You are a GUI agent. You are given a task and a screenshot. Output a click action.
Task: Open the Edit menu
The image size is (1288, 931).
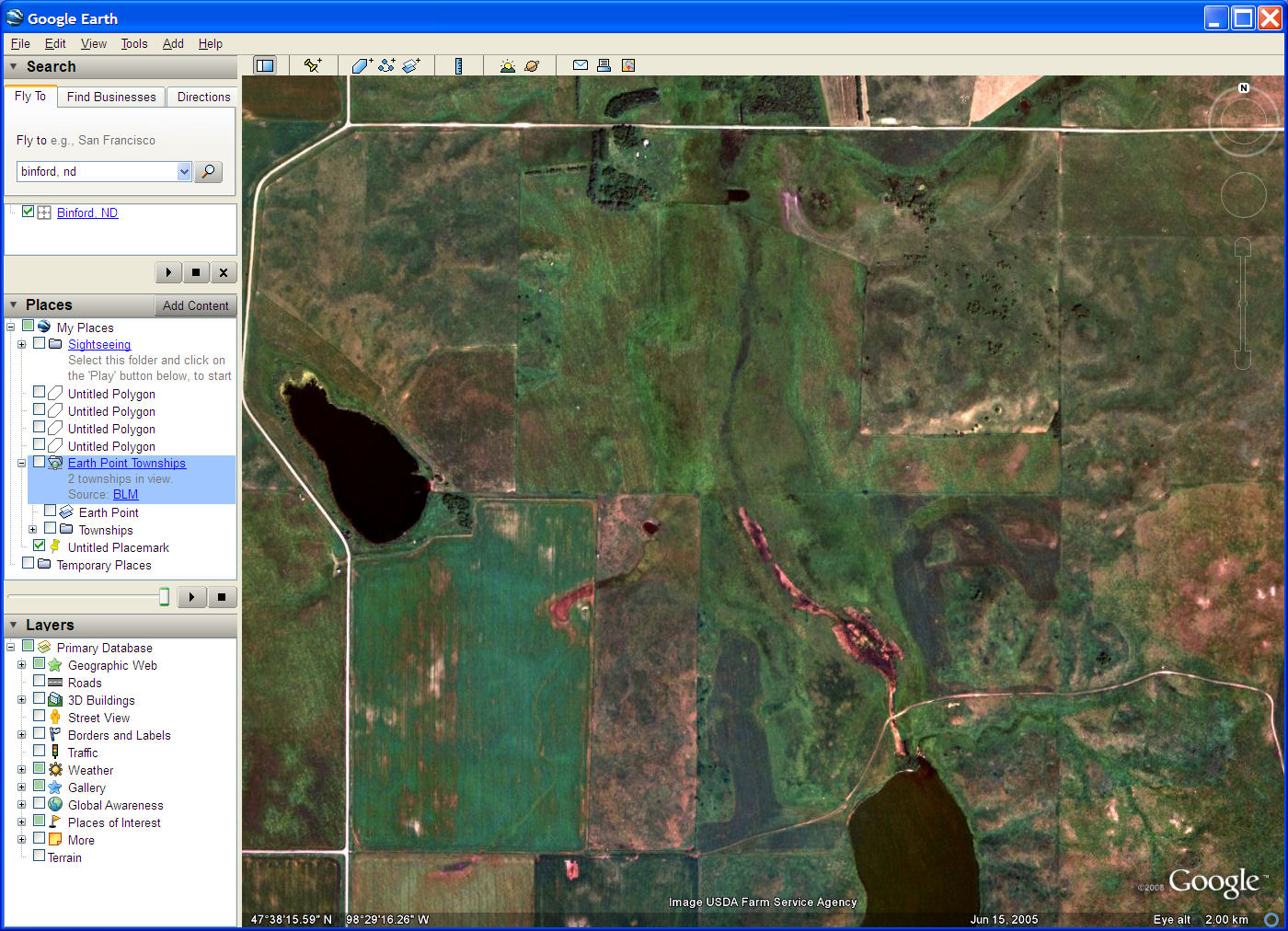(55, 43)
